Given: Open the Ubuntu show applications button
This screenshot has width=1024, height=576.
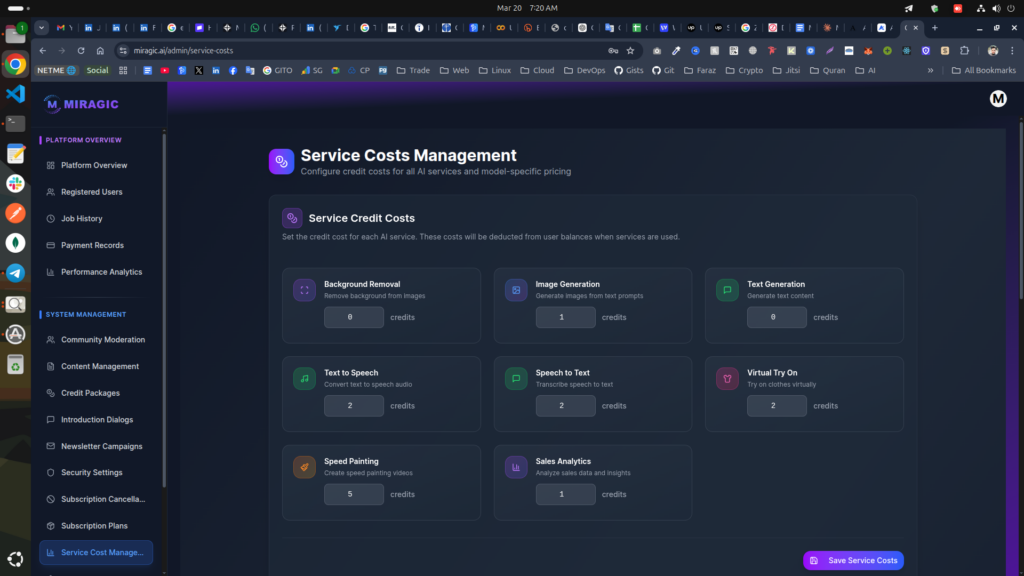Looking at the screenshot, I should [x=15, y=559].
